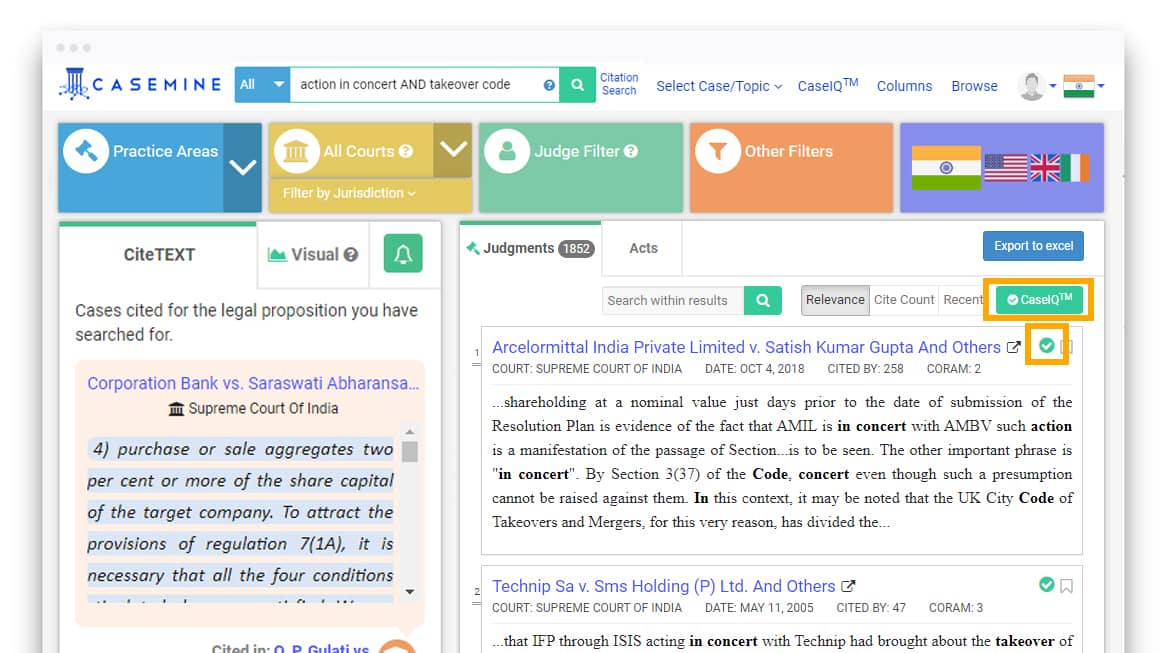Open Citation Search
The width and height of the screenshot is (1162, 653).
tap(619, 85)
